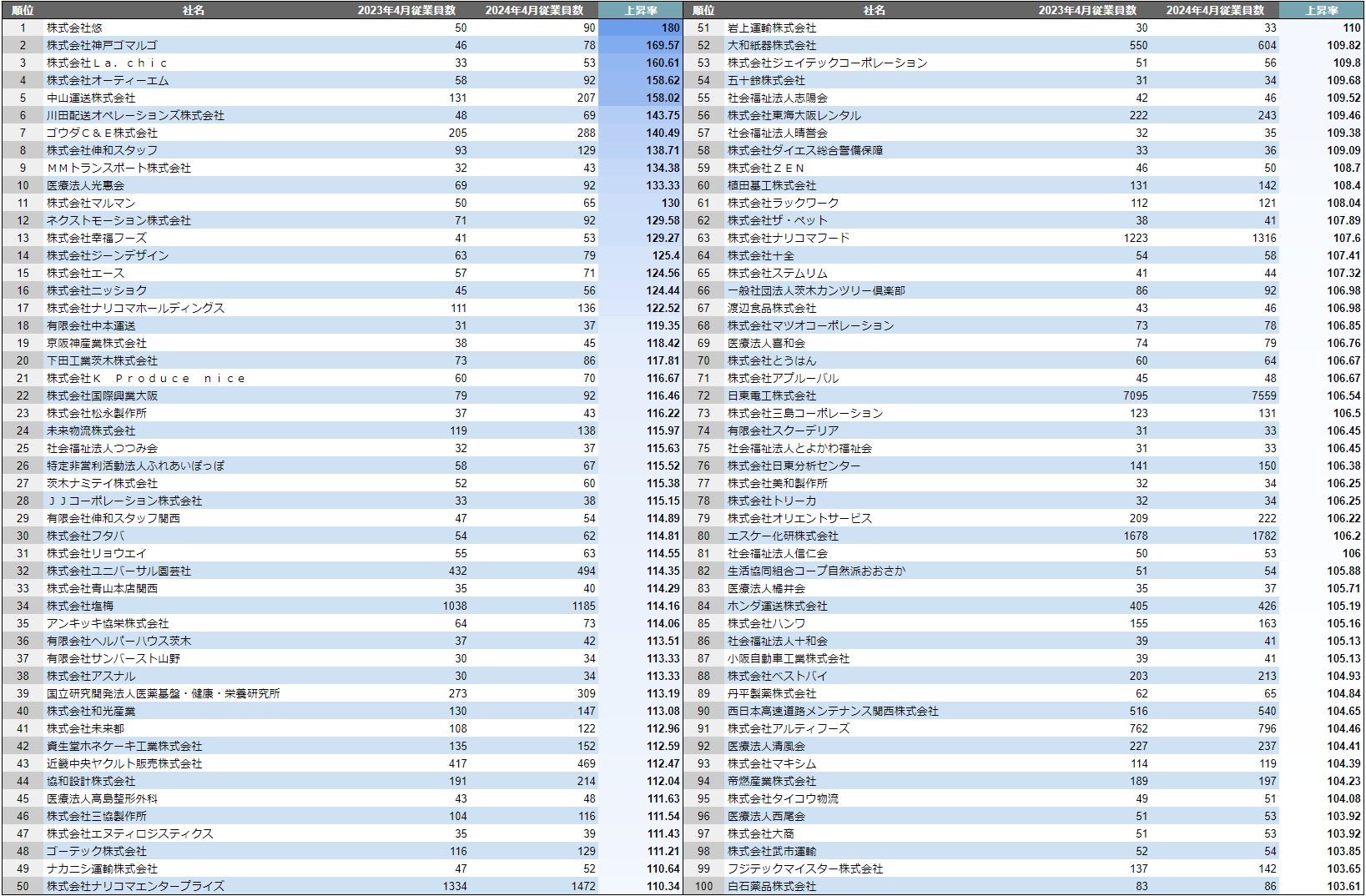Screen dimensions: 1366x896
Task: Select the growth rate value 160.61
Action: tap(663, 63)
